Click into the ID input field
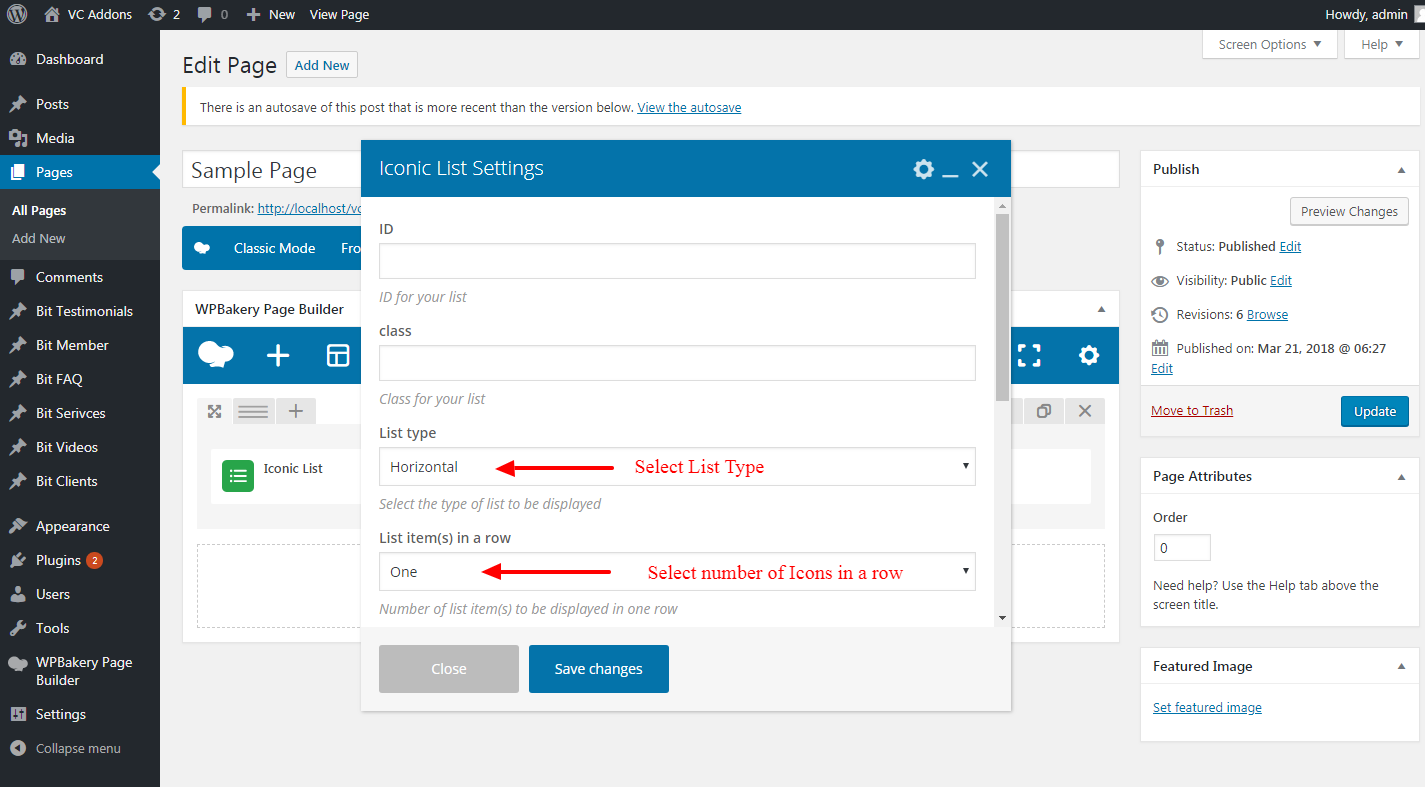Viewport: 1425px width, 787px height. [677, 261]
